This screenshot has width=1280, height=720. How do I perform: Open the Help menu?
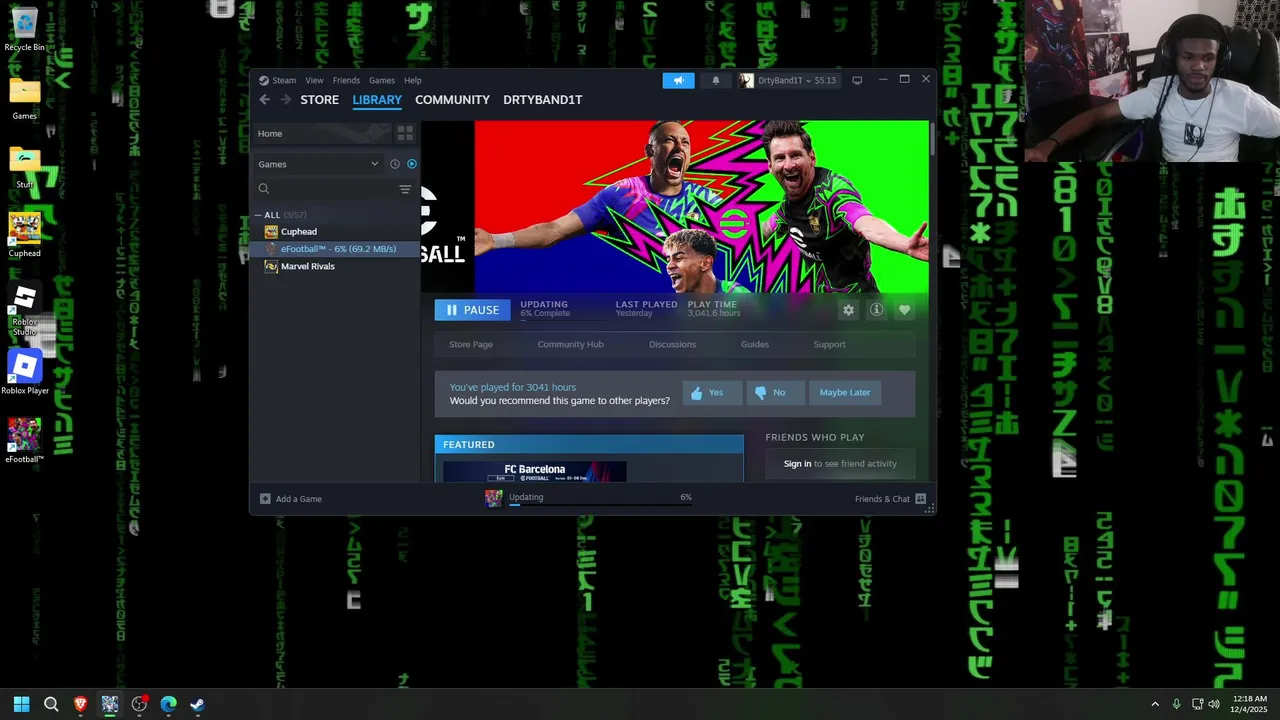tap(413, 80)
